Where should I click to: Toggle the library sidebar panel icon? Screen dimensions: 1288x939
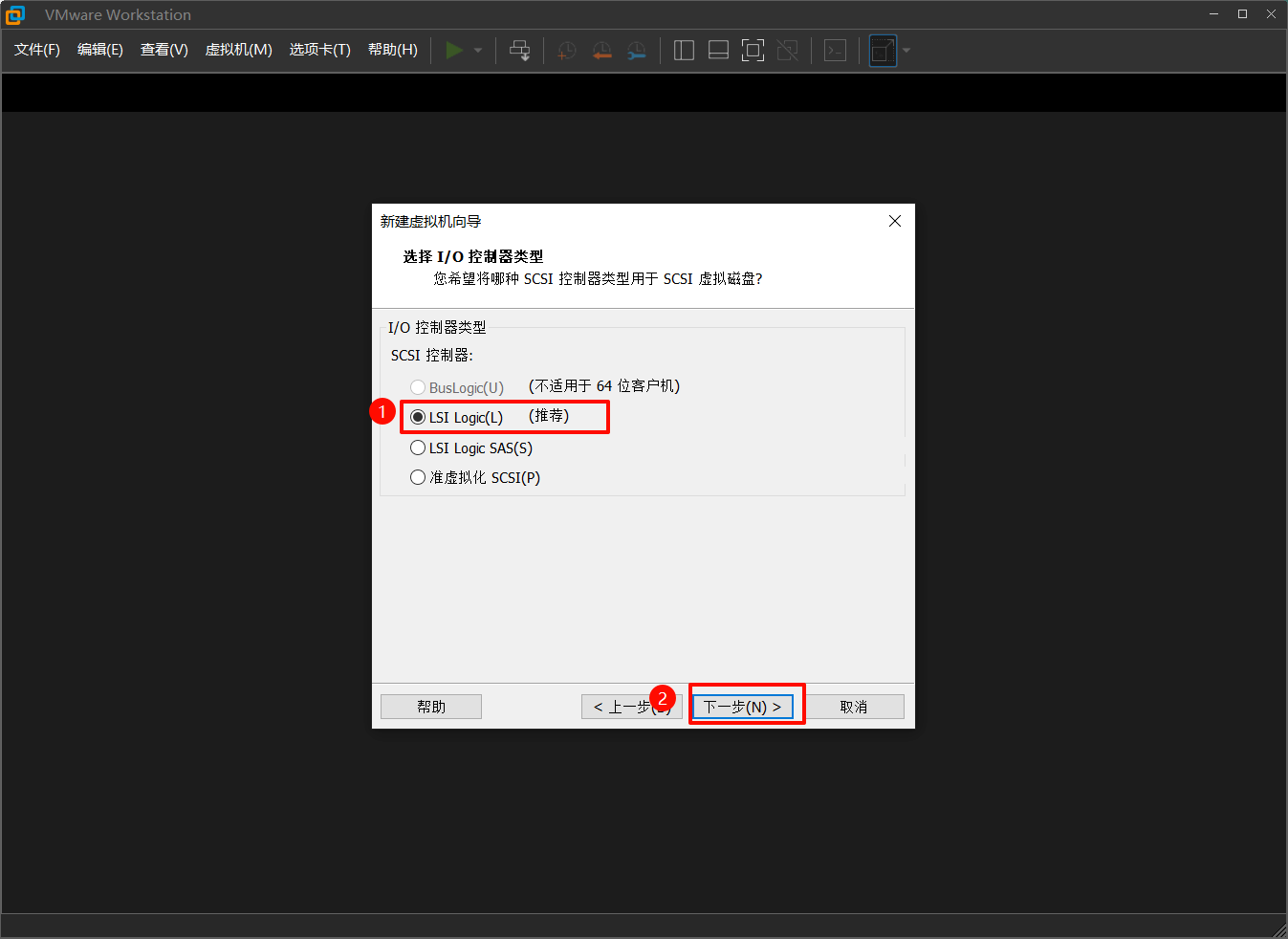click(x=684, y=50)
